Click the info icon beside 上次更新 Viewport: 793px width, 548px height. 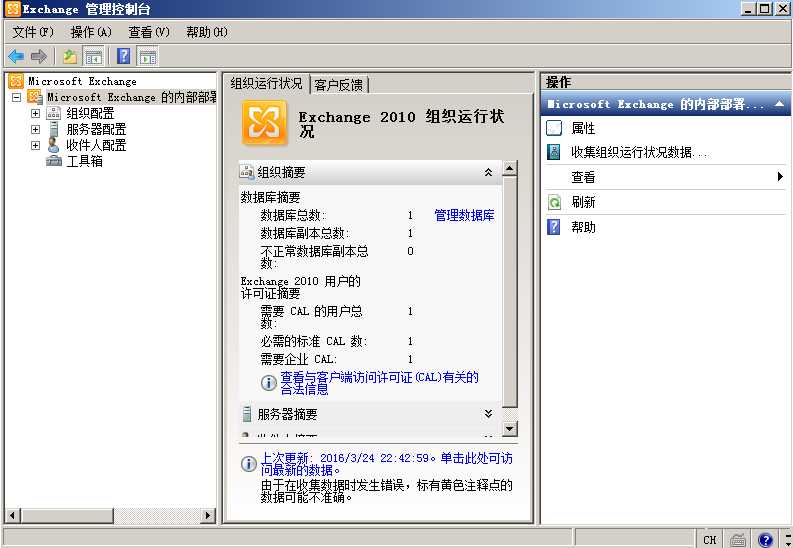pos(249,464)
